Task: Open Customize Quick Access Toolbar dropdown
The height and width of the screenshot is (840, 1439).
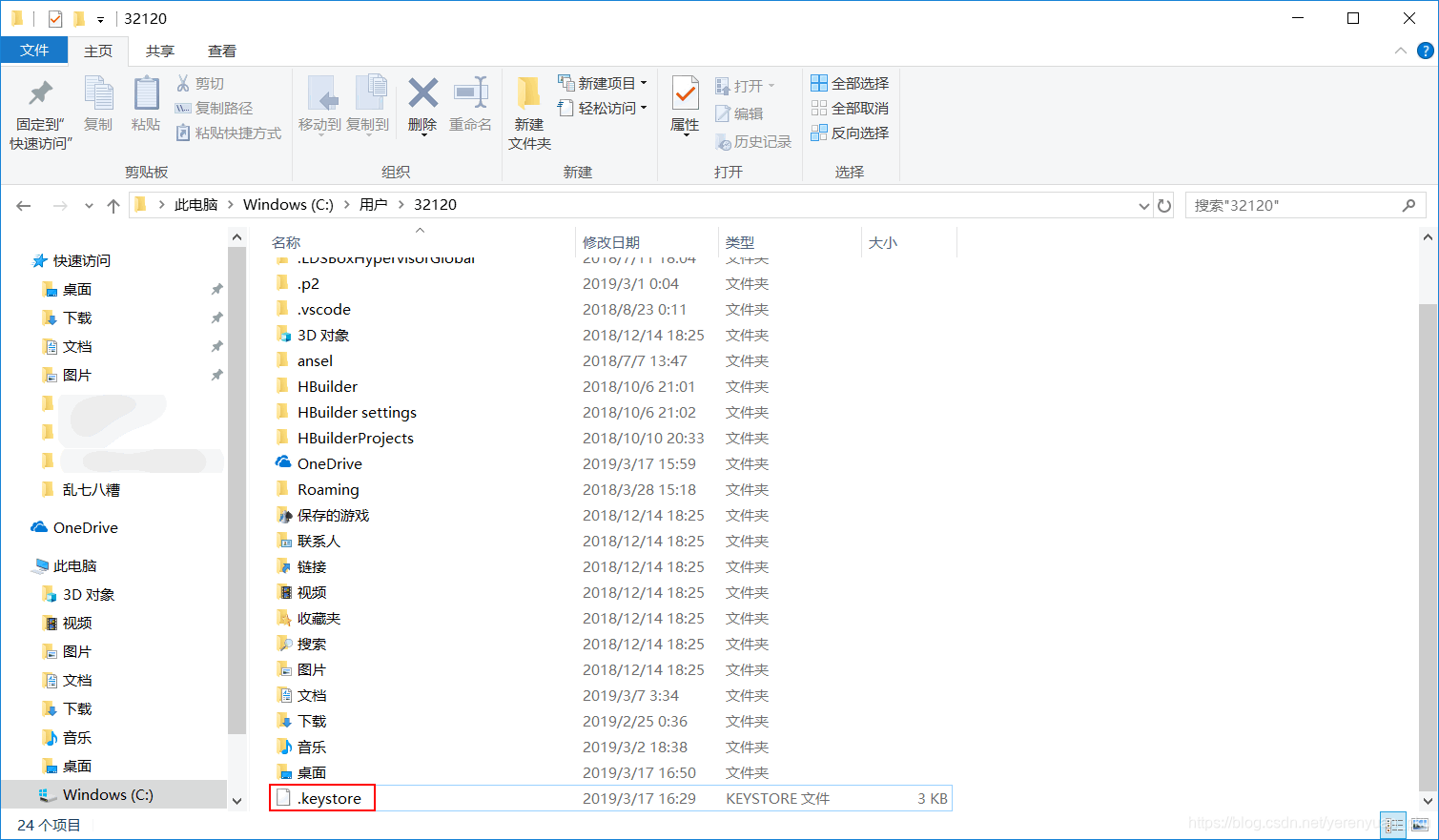Action: tap(100, 19)
